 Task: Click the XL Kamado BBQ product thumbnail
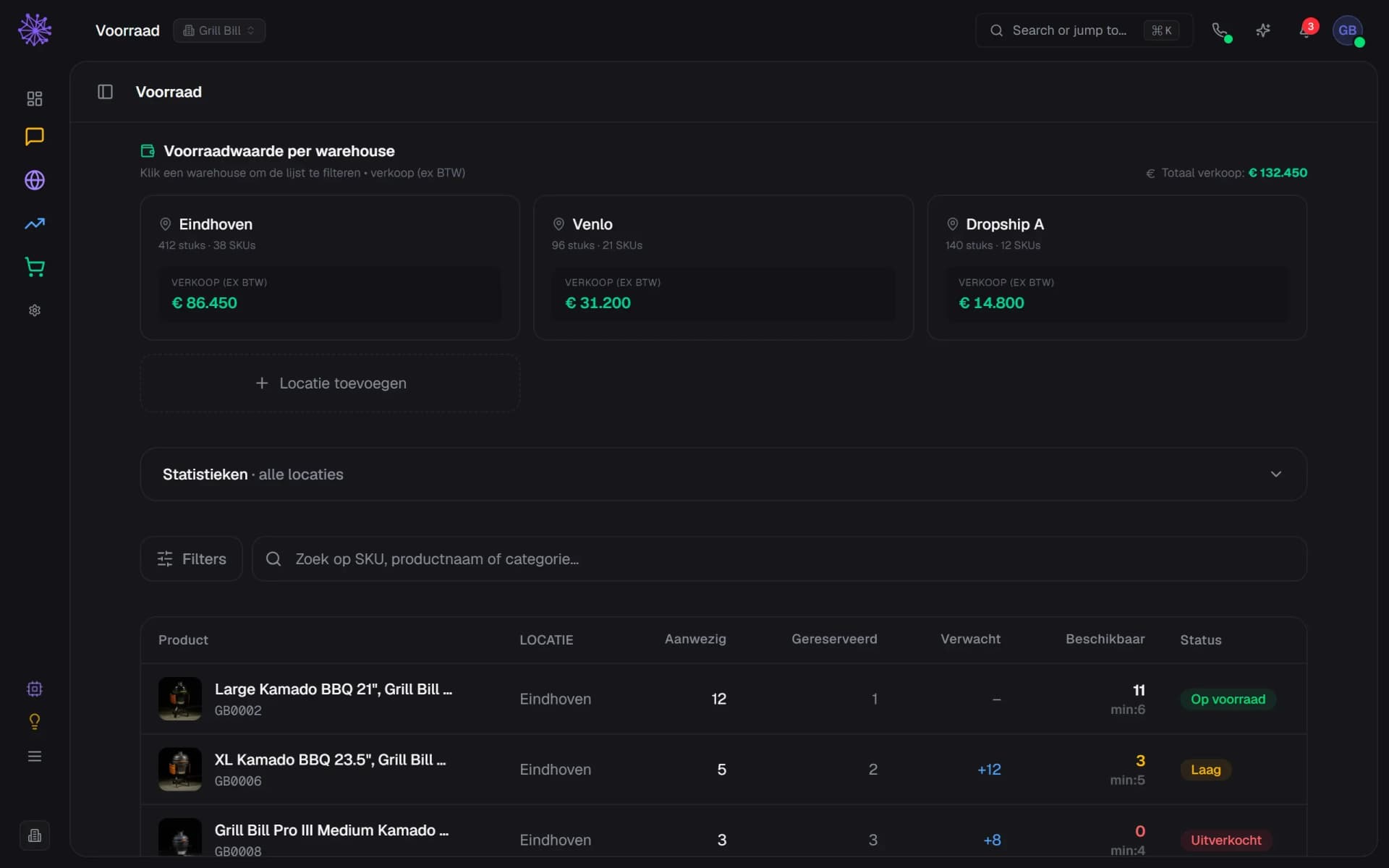(180, 770)
